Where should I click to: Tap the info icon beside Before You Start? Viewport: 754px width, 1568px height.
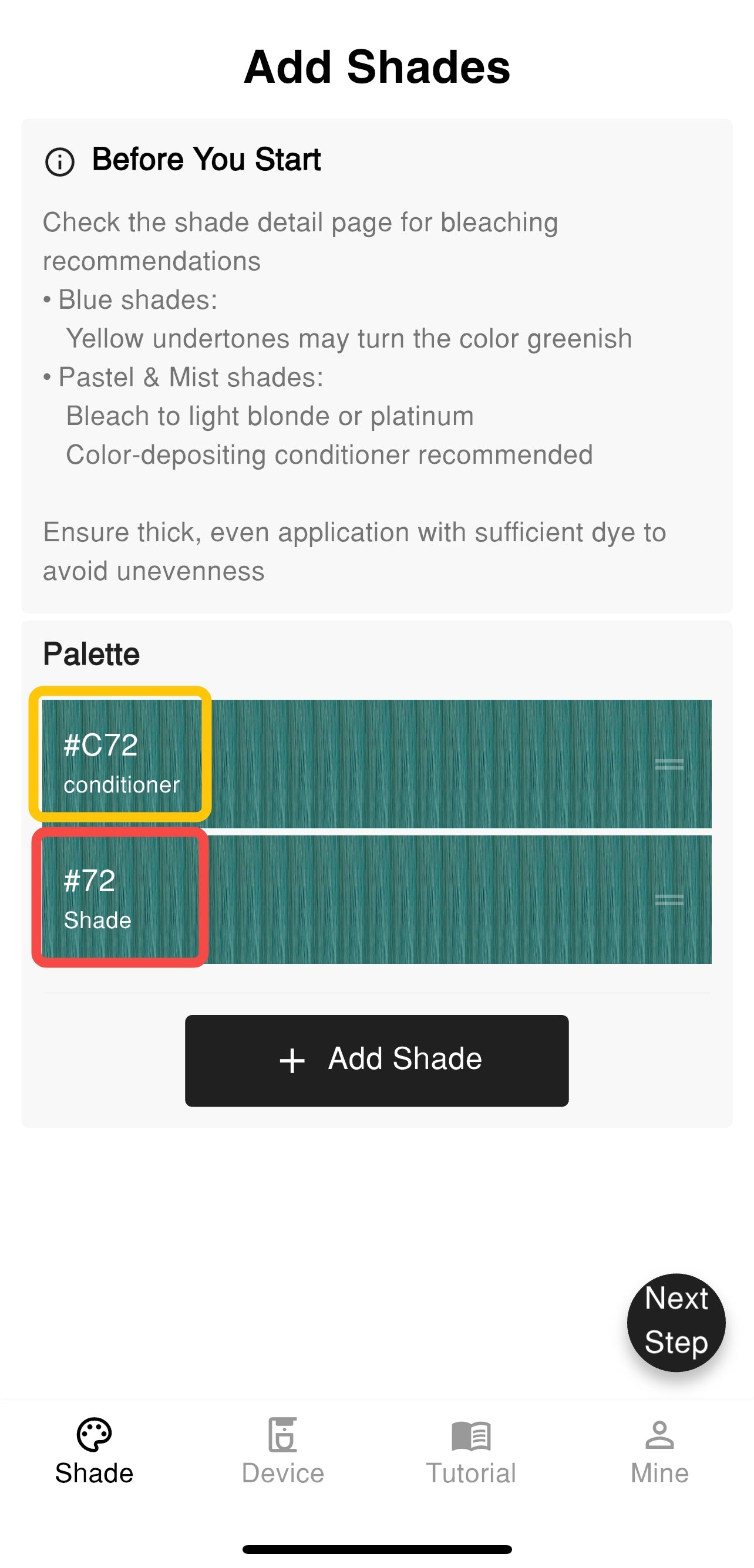pos(60,162)
